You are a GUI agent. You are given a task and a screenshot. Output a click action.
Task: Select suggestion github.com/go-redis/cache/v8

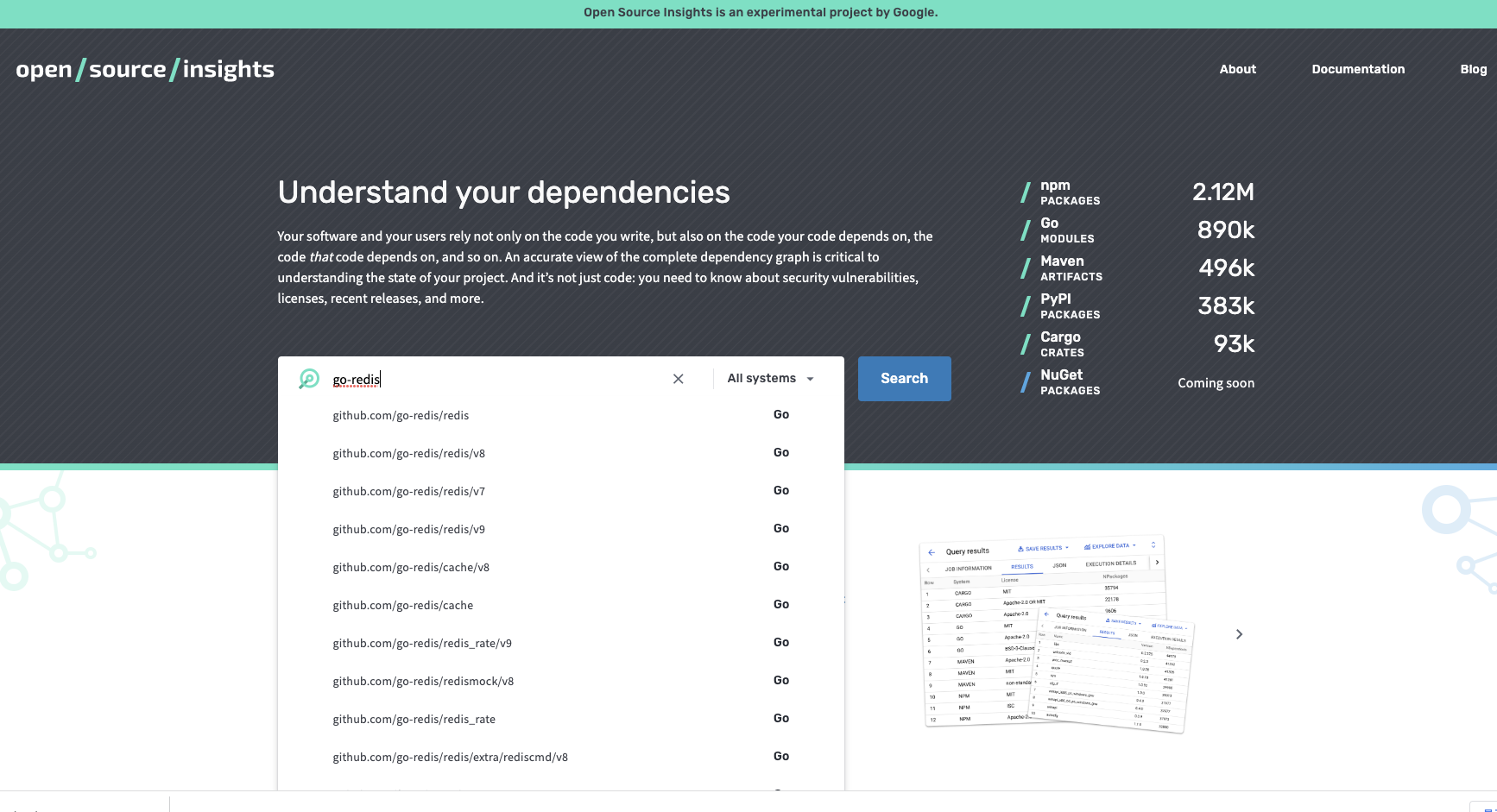(561, 567)
